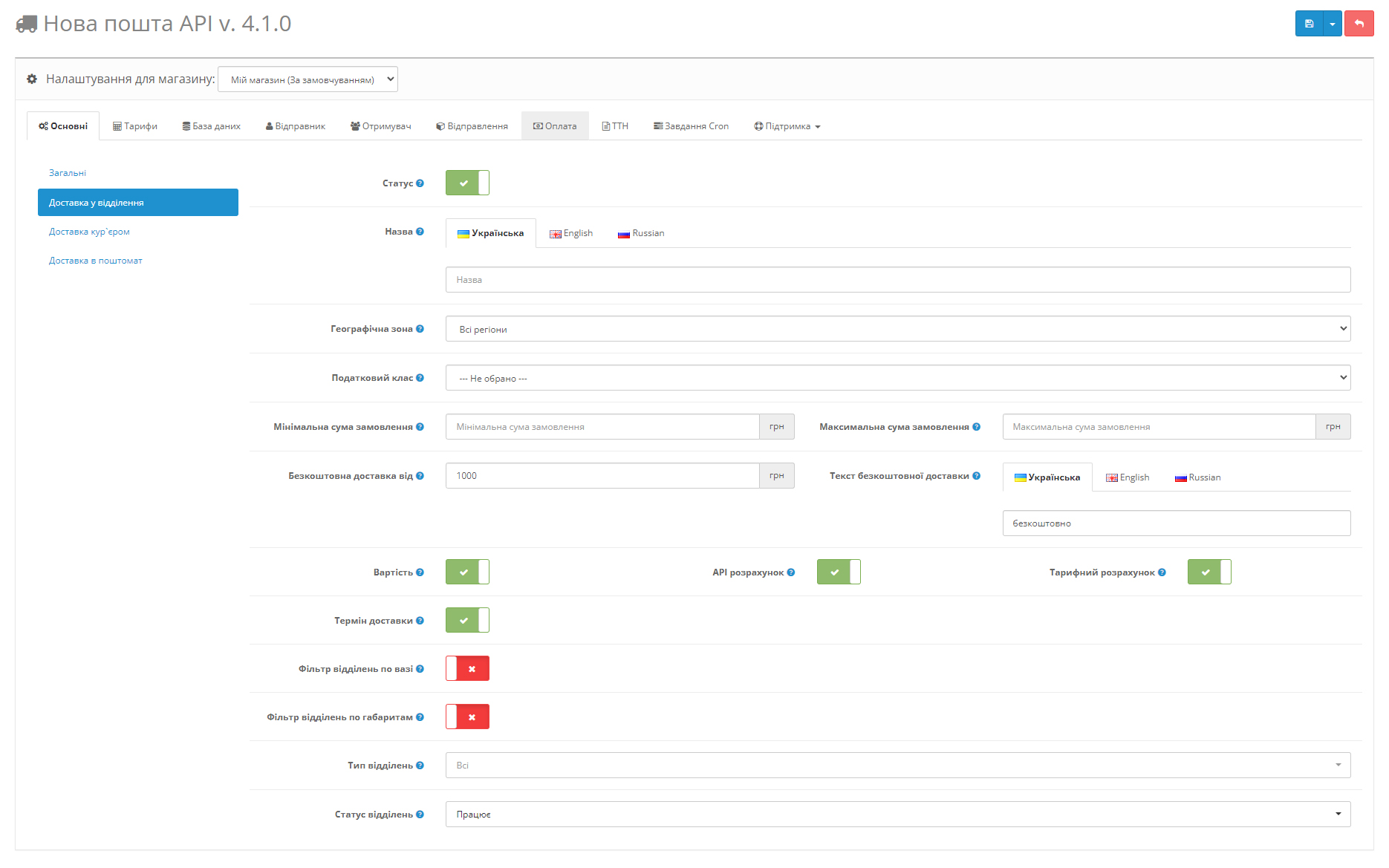
Task: Click help icon next to Назва
Action: click(420, 232)
